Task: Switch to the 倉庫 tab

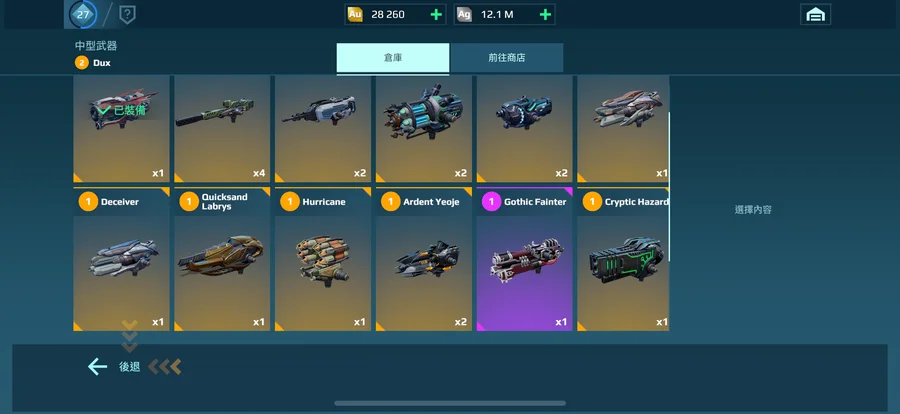Action: [393, 58]
